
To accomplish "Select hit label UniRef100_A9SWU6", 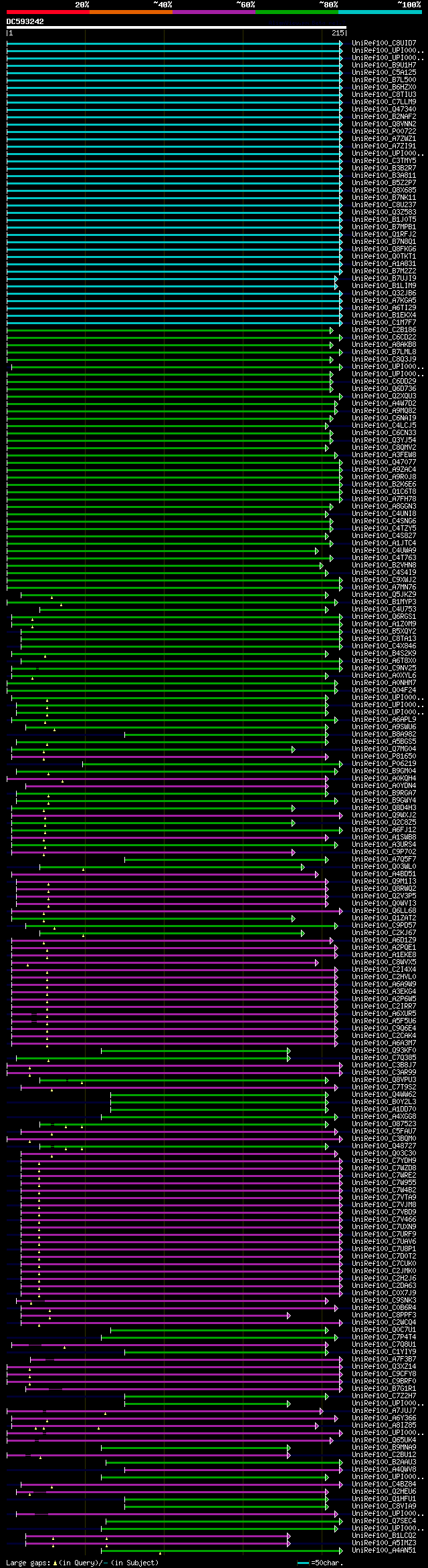I will click(x=384, y=727).
